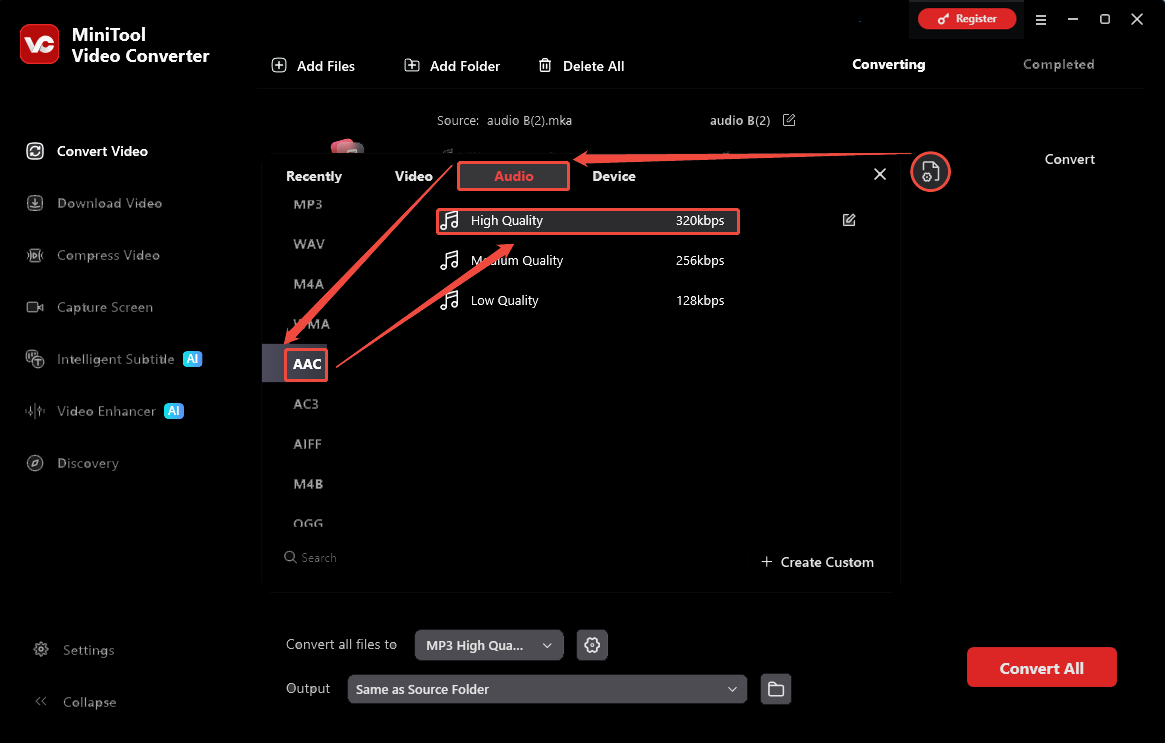Click the Convert All button
The width and height of the screenshot is (1165, 743).
[1041, 667]
